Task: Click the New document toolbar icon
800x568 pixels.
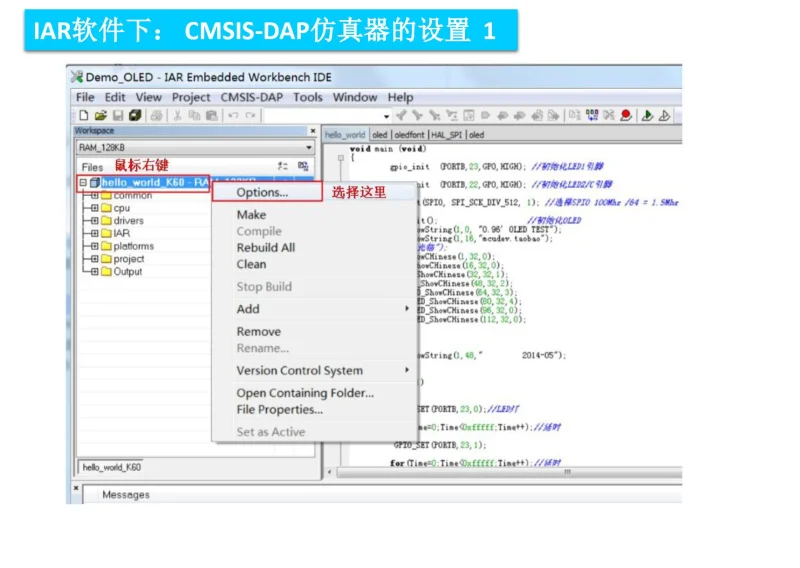Action: click(84, 115)
